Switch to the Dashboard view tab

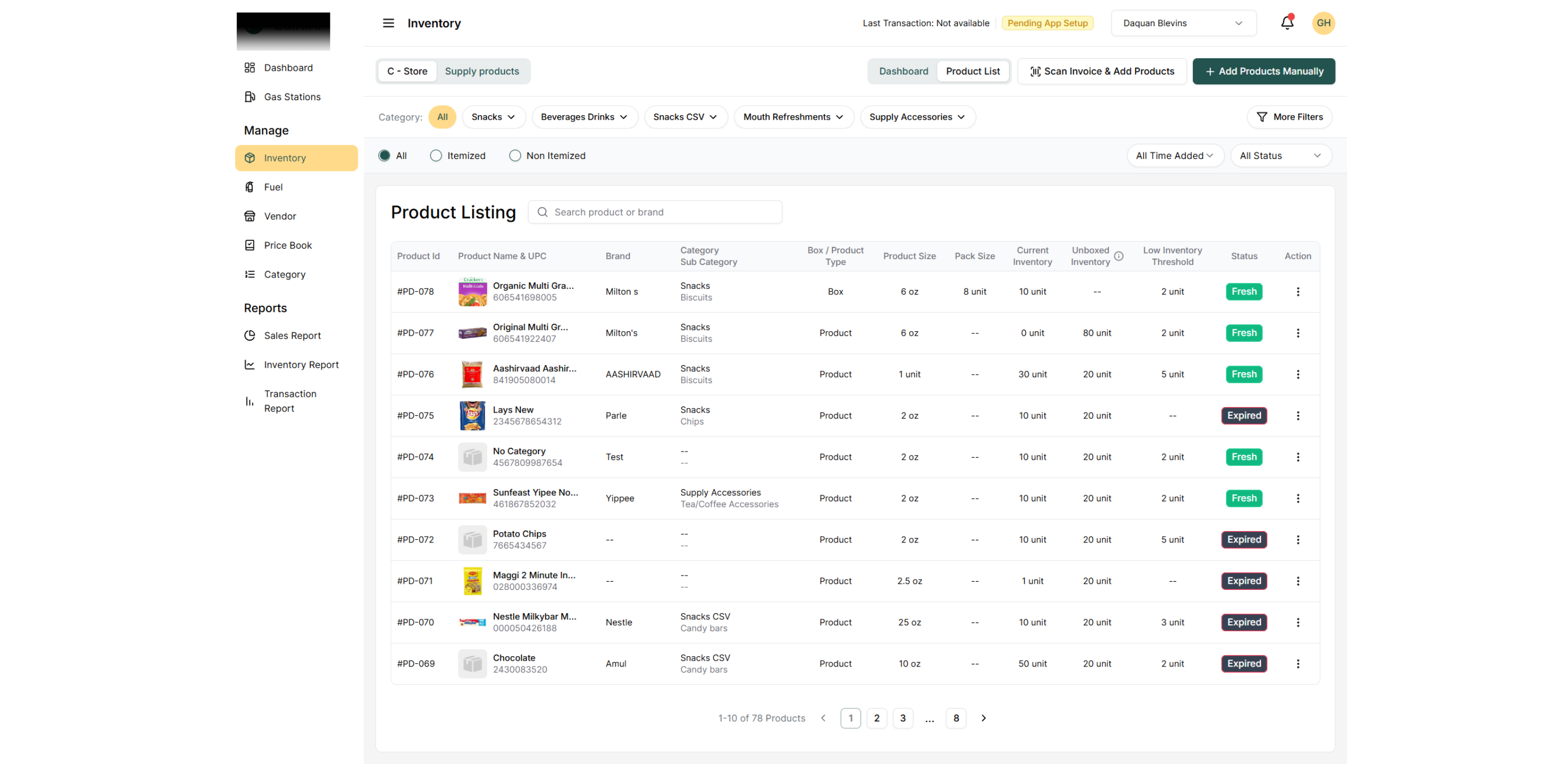pyautogui.click(x=903, y=71)
